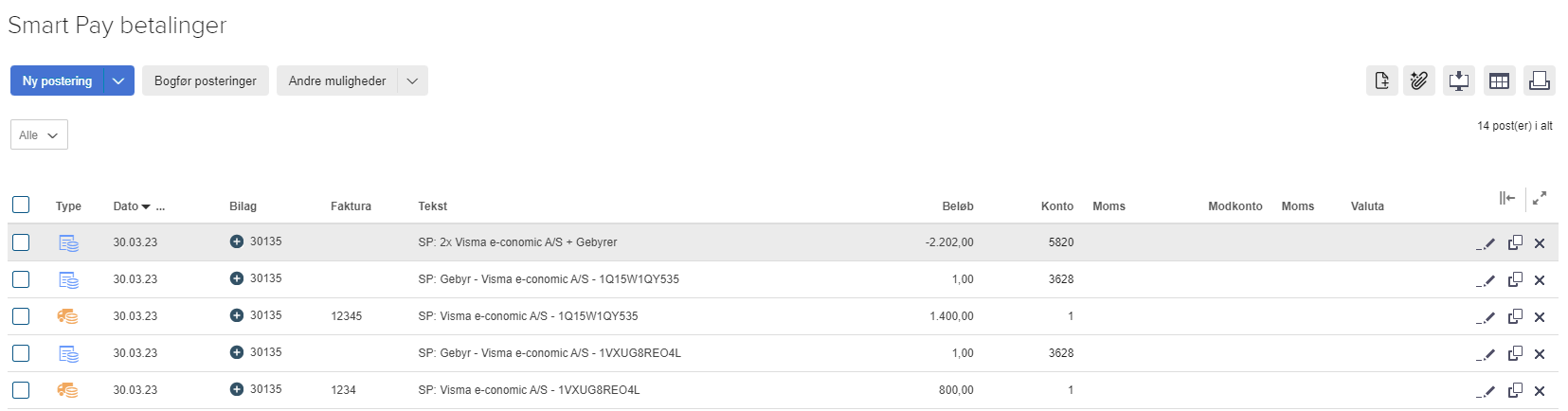Open the Alle filter dropdown
The width and height of the screenshot is (1568, 411).
tap(39, 135)
